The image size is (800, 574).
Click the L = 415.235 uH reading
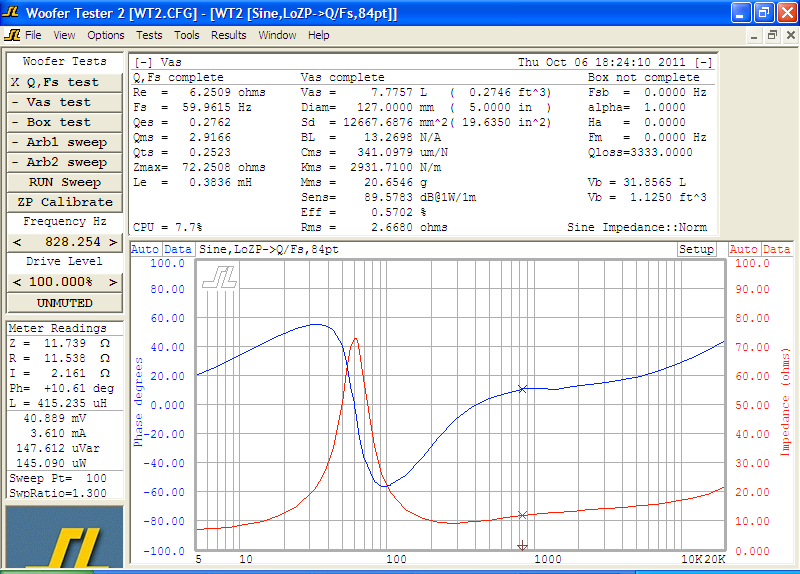coord(58,403)
